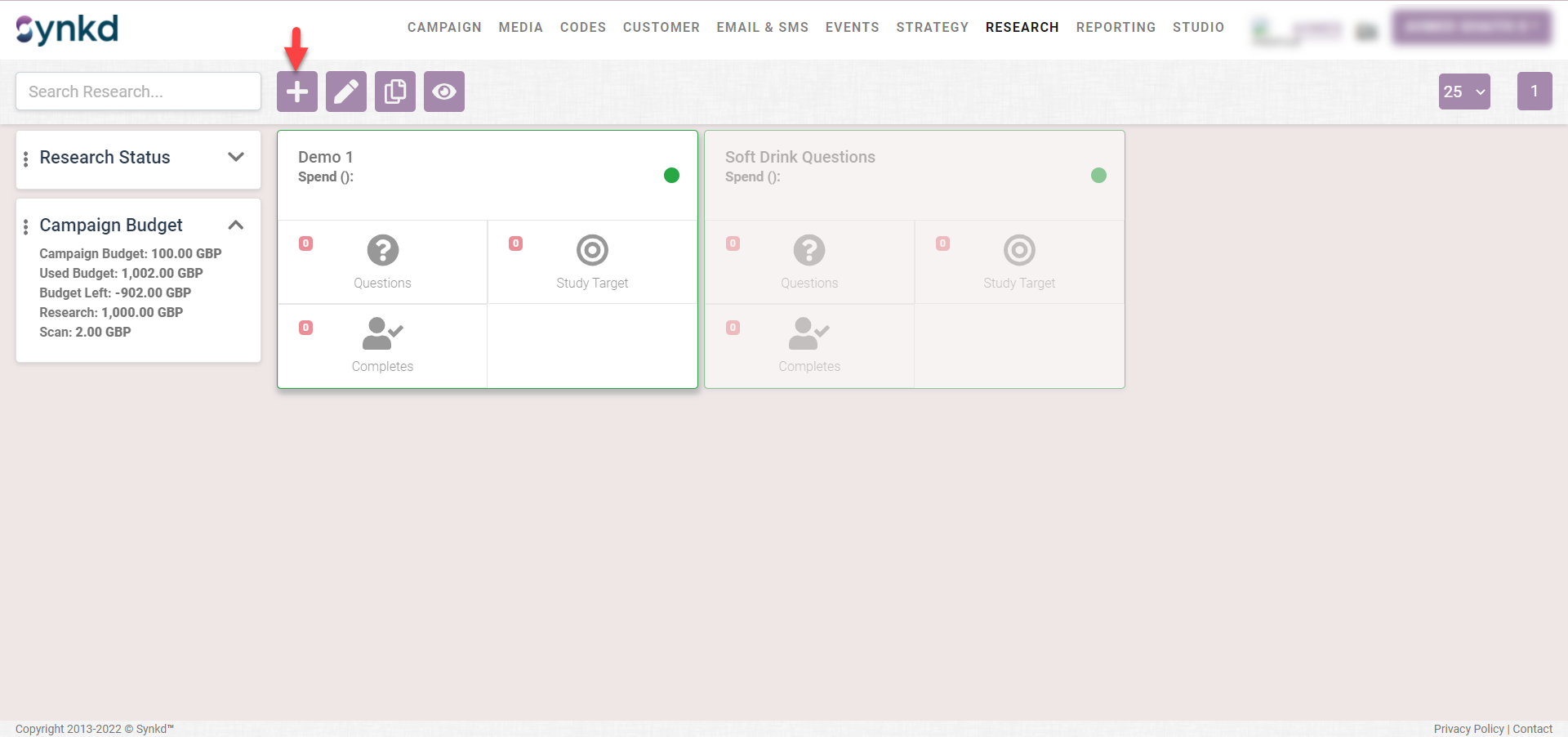Toggle the eye view icon
The height and width of the screenshot is (737, 1568).
[x=444, y=92]
